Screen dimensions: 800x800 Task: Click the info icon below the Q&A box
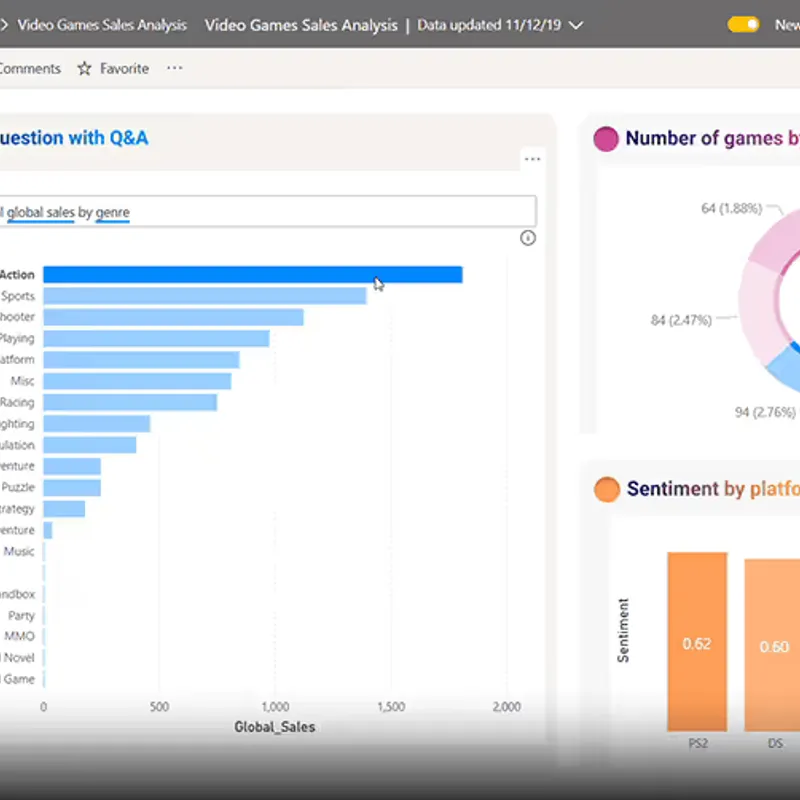(x=528, y=238)
